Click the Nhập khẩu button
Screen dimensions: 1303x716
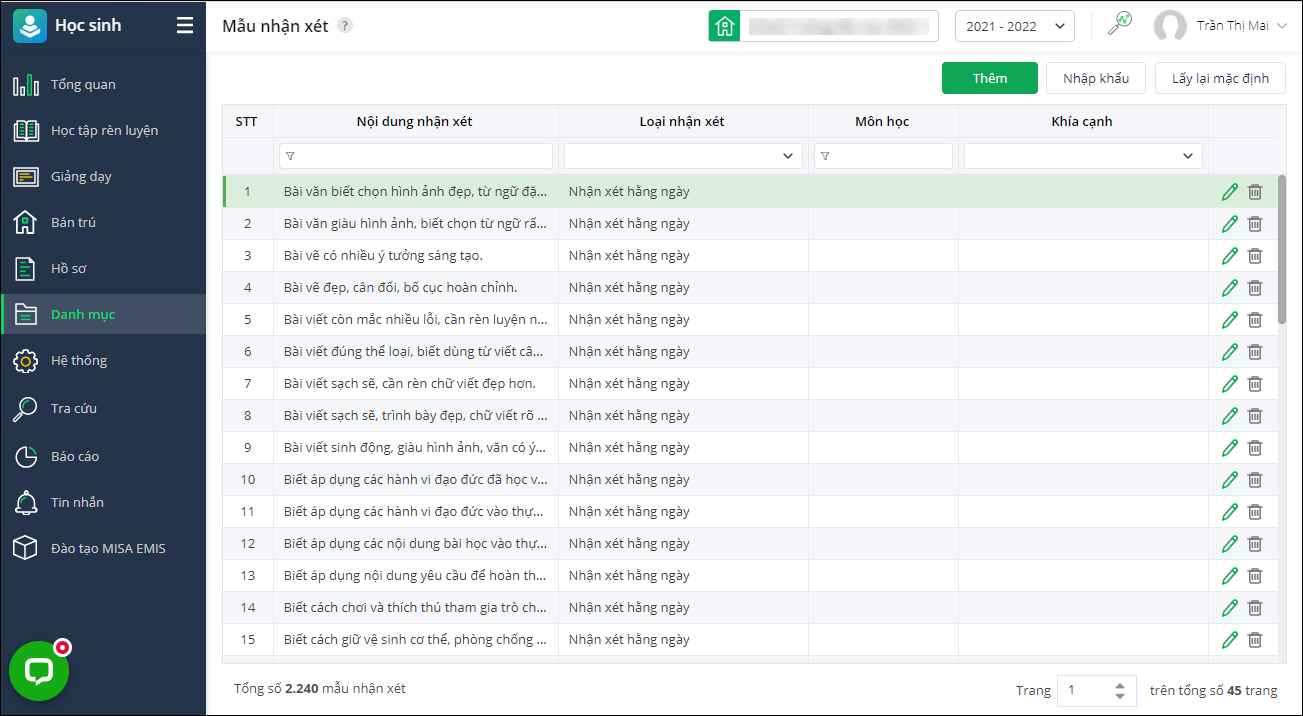click(x=1096, y=78)
